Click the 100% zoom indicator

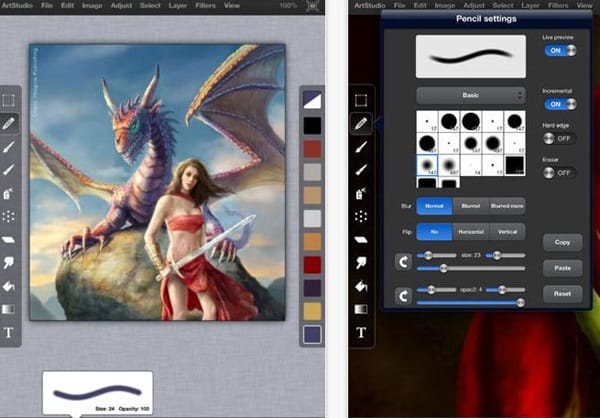(x=288, y=6)
